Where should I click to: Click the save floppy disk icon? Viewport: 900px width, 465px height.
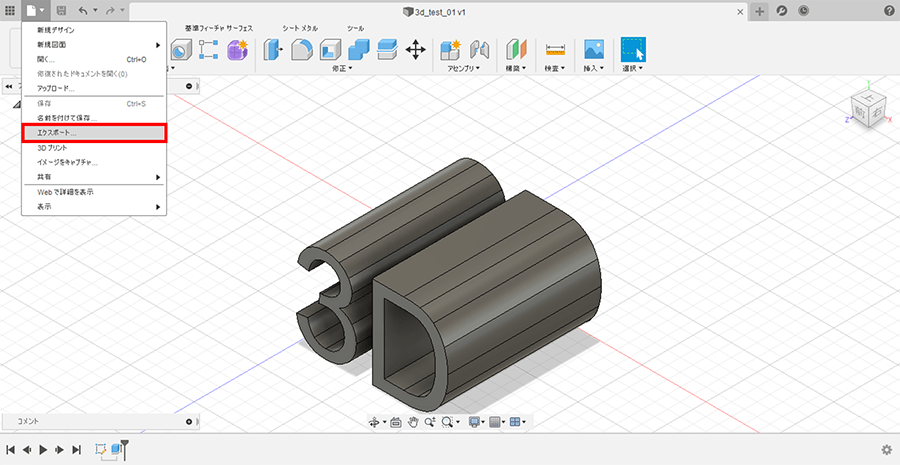(x=62, y=10)
